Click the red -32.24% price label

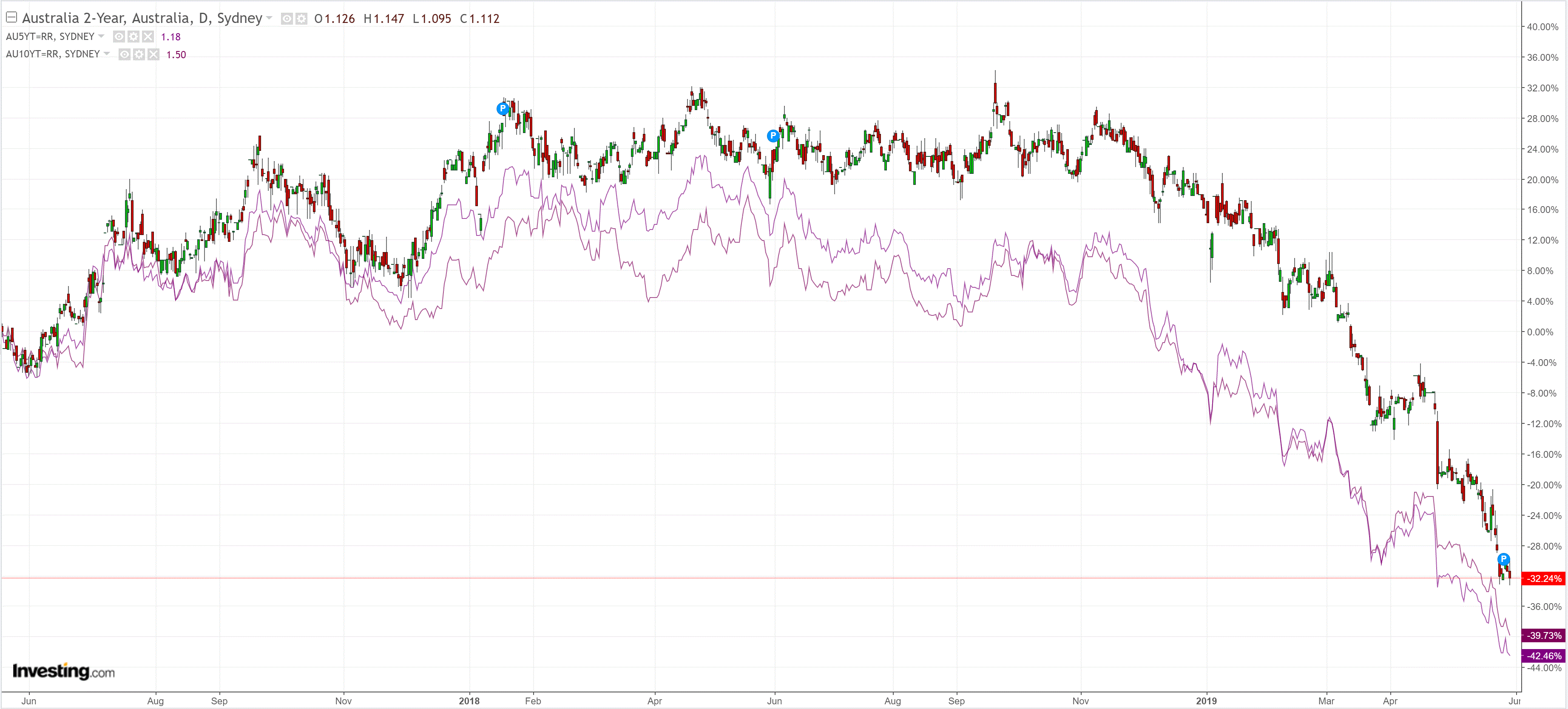1544,578
